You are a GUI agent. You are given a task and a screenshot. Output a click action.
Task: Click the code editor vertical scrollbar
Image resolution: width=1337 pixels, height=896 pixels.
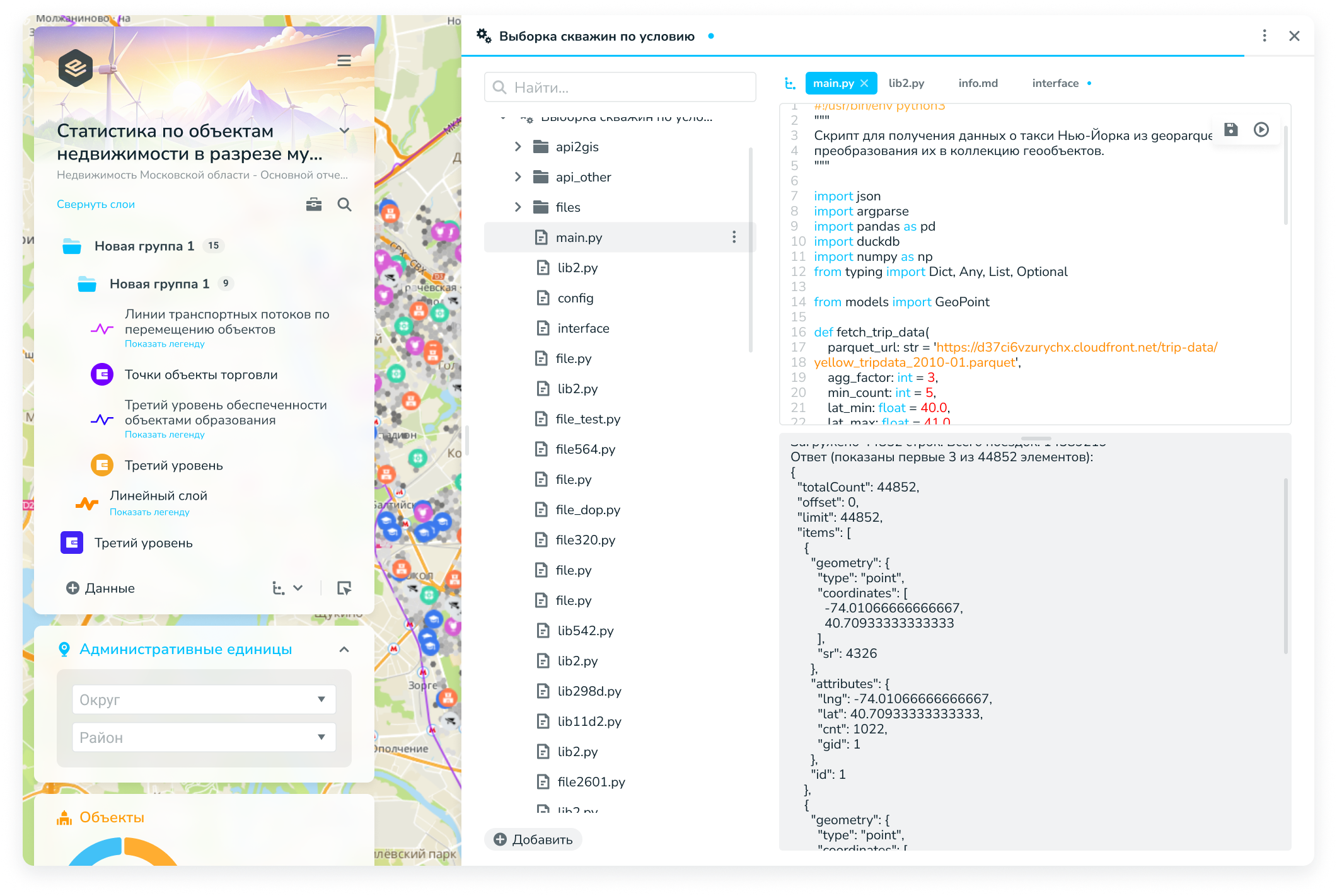(1285, 175)
